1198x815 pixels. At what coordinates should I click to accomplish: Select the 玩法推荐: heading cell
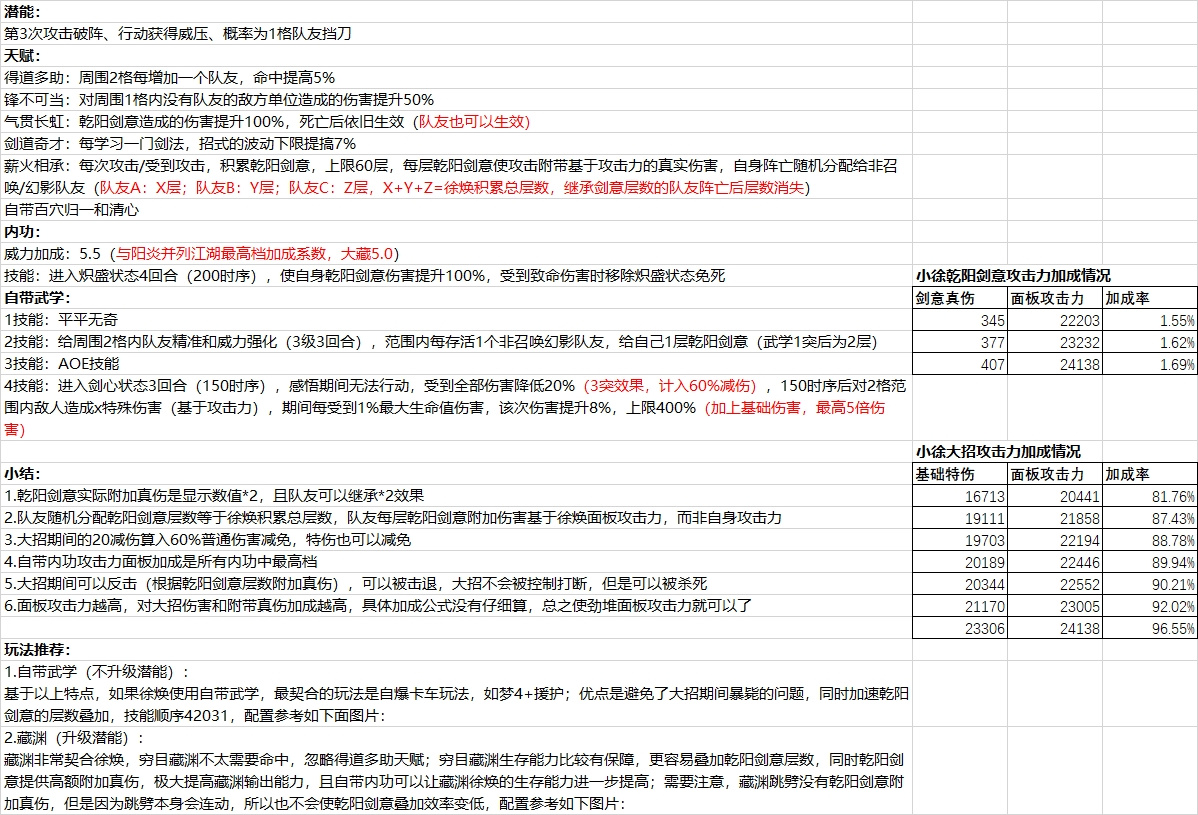tap(456, 650)
